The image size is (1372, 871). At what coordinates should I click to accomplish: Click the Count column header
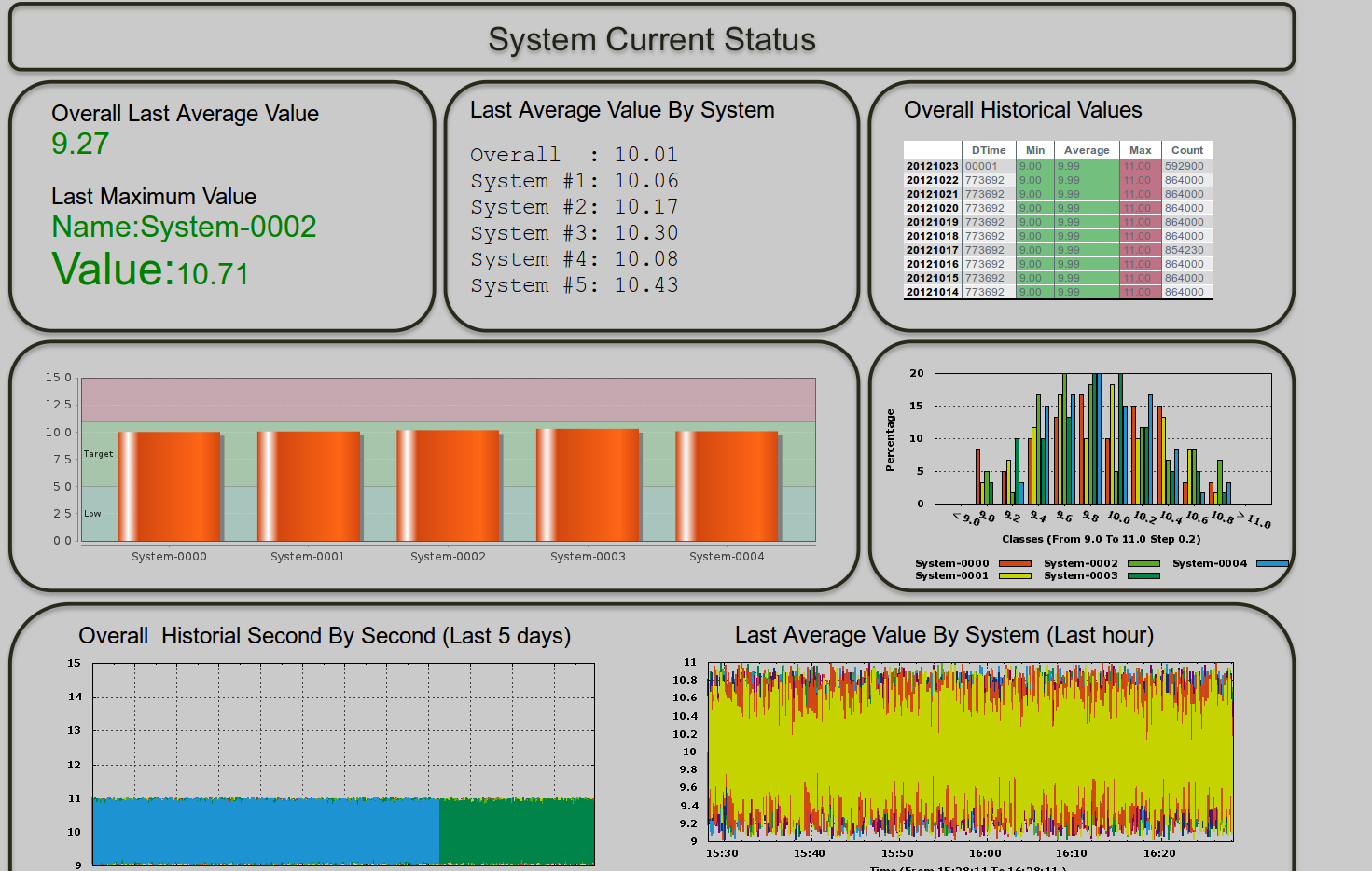click(x=1186, y=150)
